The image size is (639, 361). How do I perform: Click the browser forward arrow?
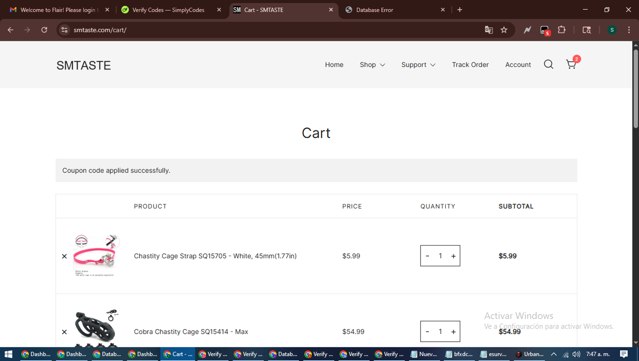tap(27, 30)
